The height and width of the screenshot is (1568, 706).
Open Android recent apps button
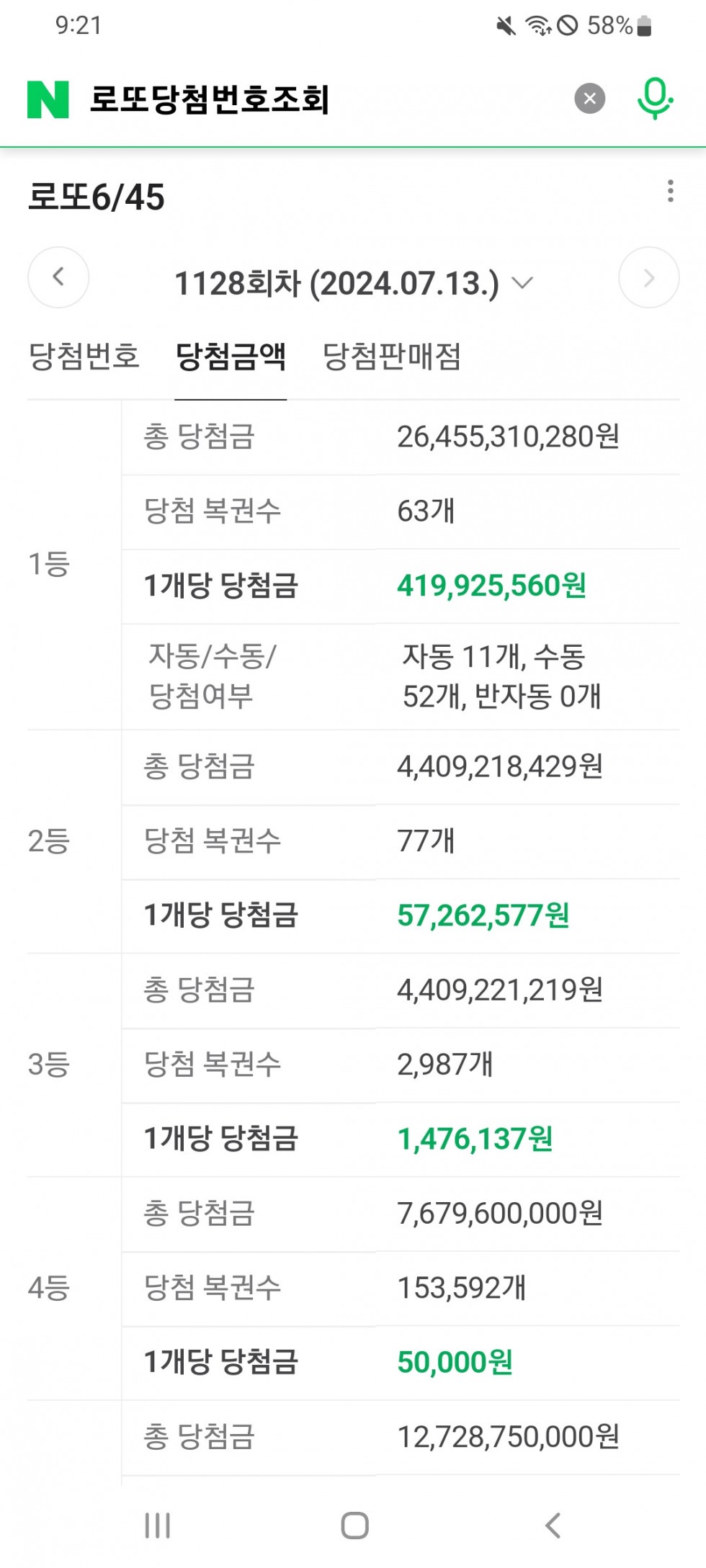(157, 1525)
